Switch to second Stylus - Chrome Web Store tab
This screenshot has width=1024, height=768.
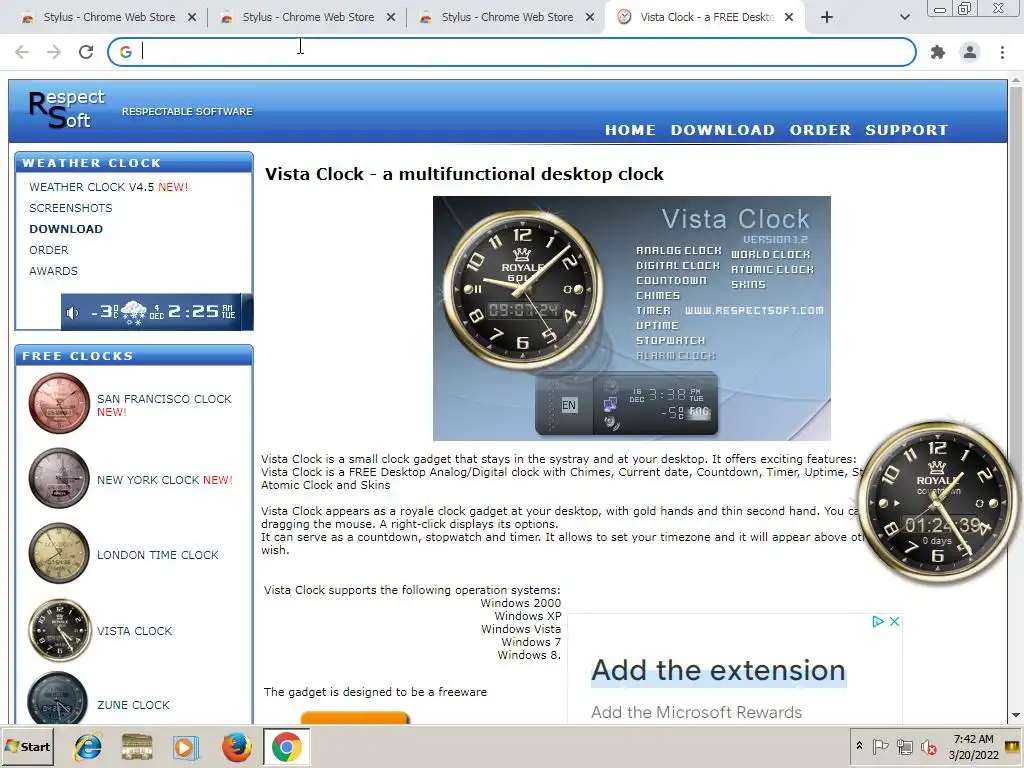[x=307, y=18]
